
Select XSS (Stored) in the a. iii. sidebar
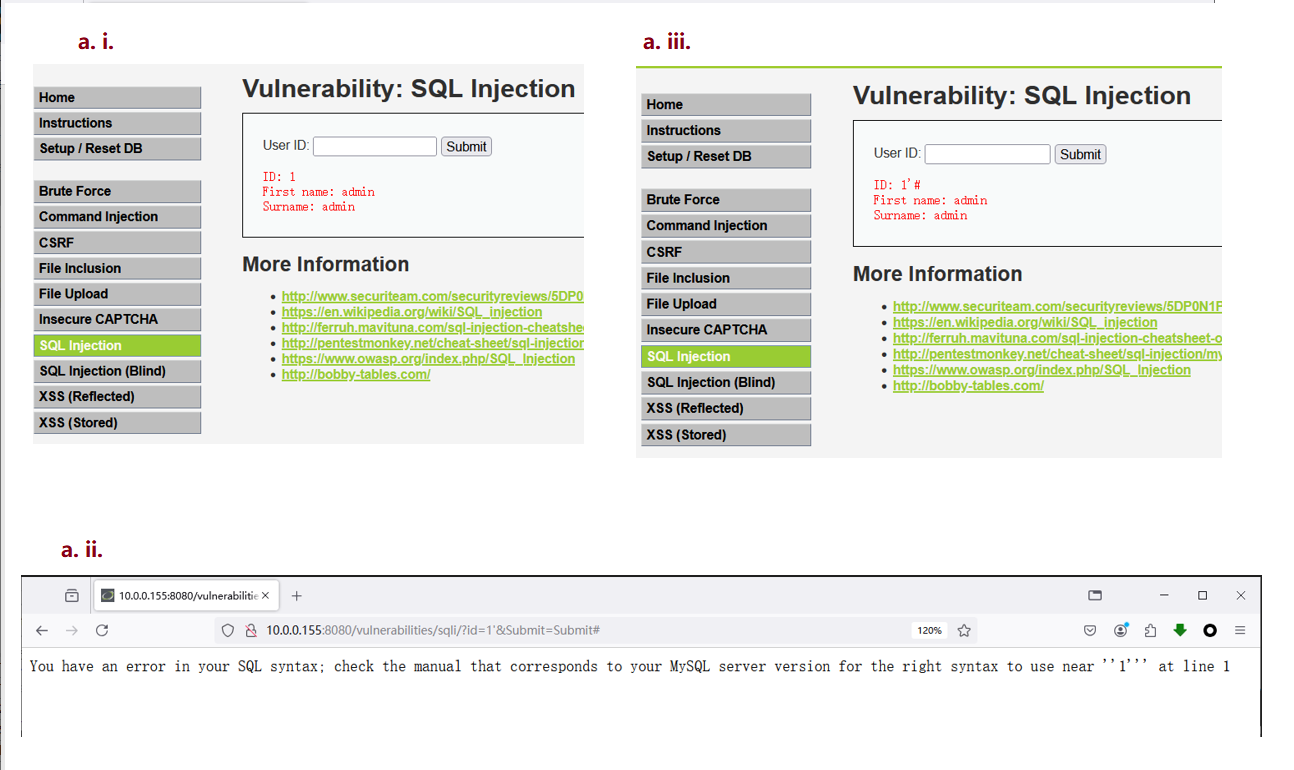coord(726,435)
